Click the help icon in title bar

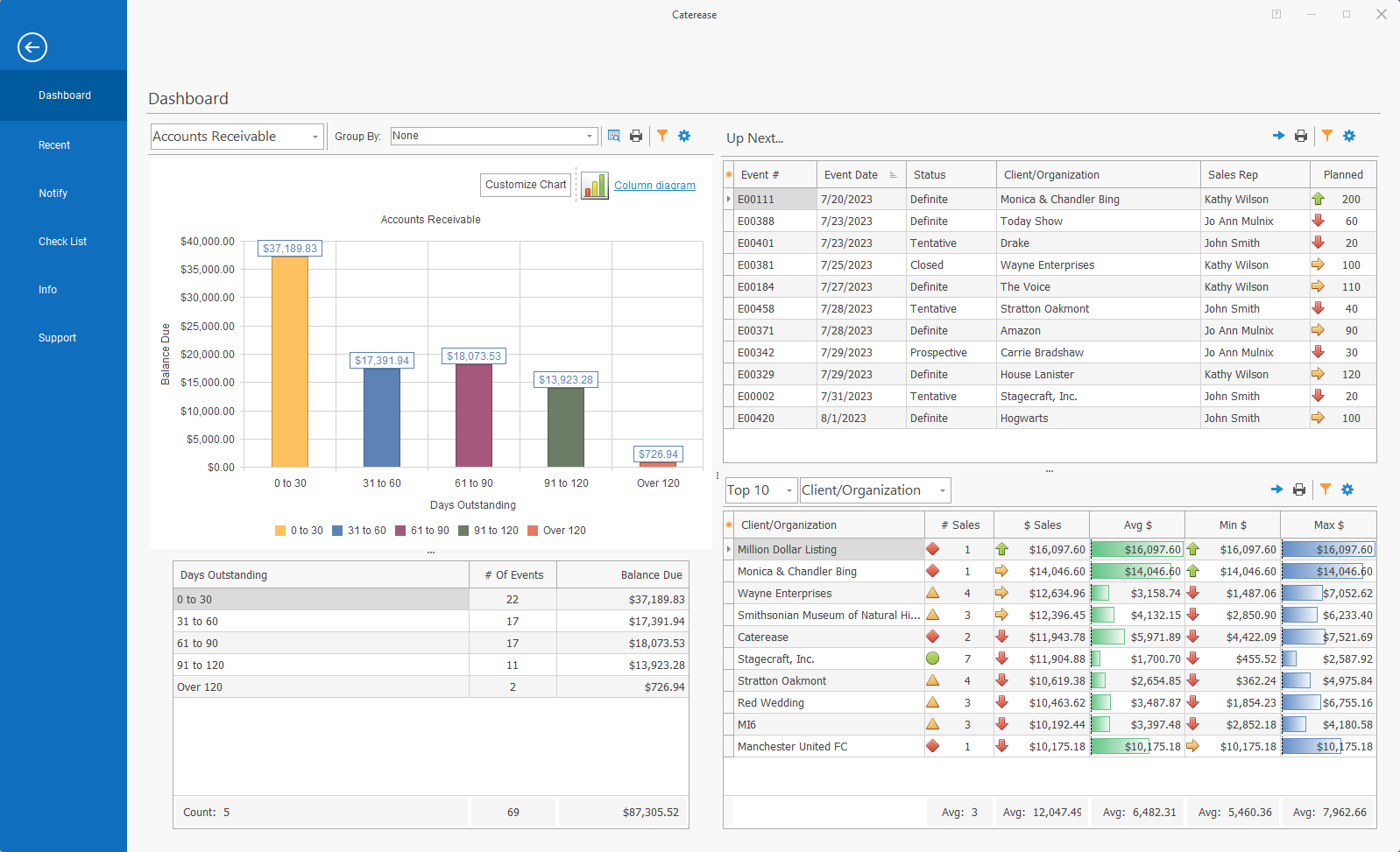tap(1276, 14)
